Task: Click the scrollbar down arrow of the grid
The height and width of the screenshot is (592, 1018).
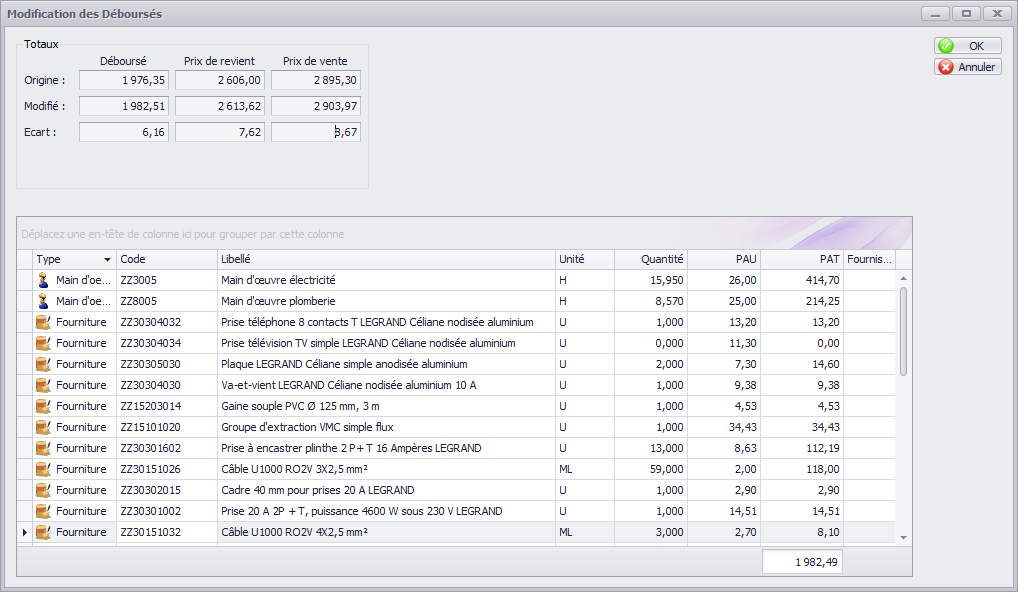Action: [x=903, y=537]
